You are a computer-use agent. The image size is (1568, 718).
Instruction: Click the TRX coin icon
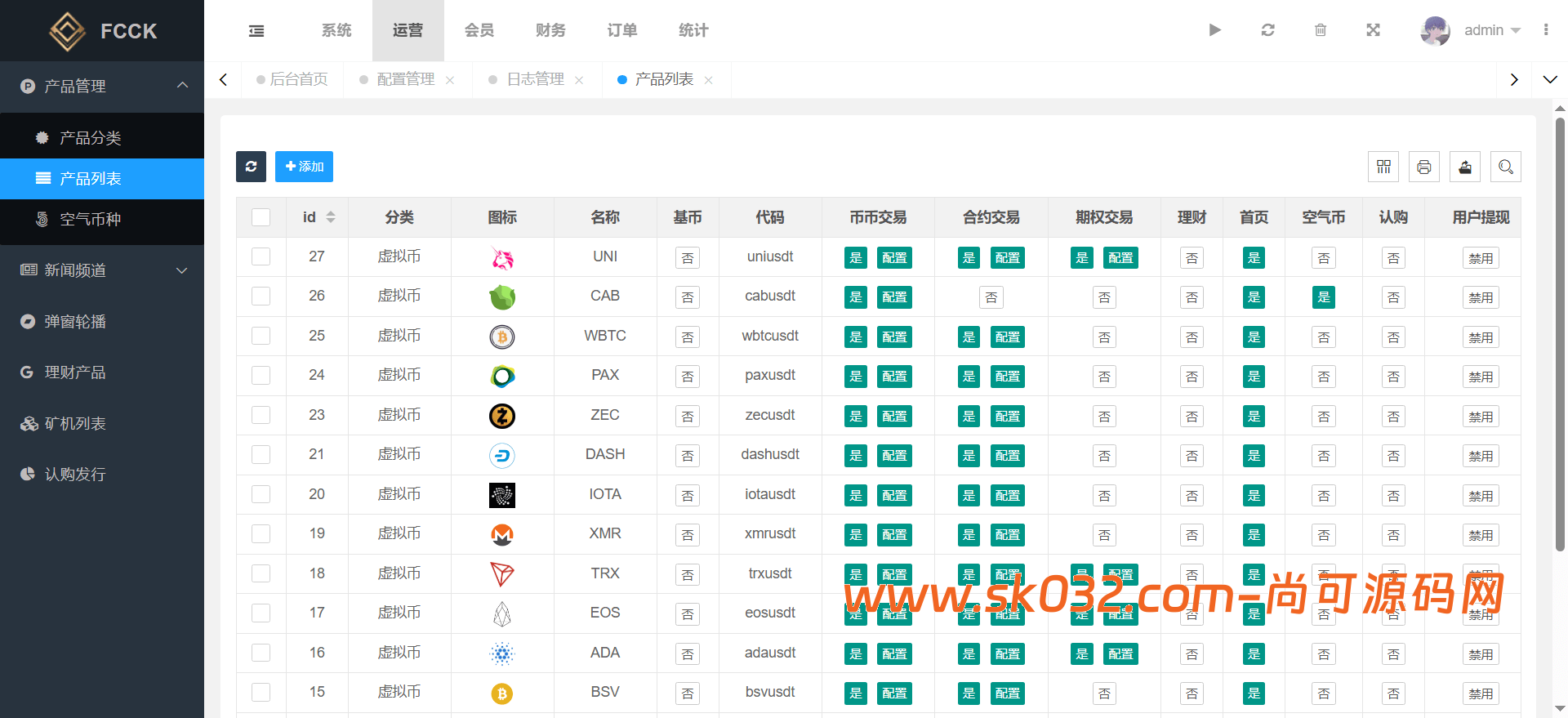502,575
